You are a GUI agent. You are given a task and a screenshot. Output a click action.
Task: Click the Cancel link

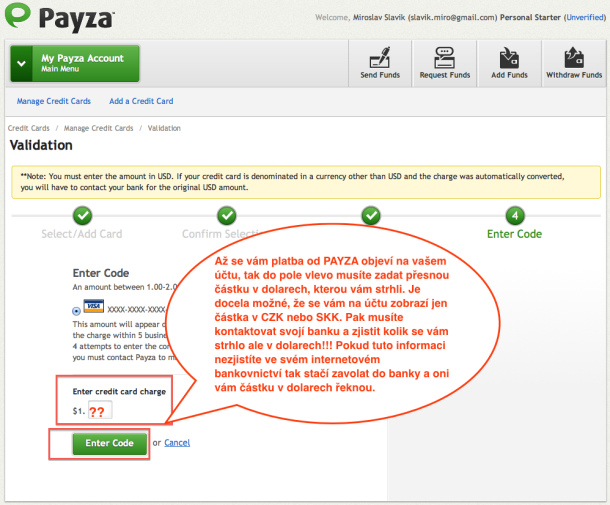(x=177, y=443)
